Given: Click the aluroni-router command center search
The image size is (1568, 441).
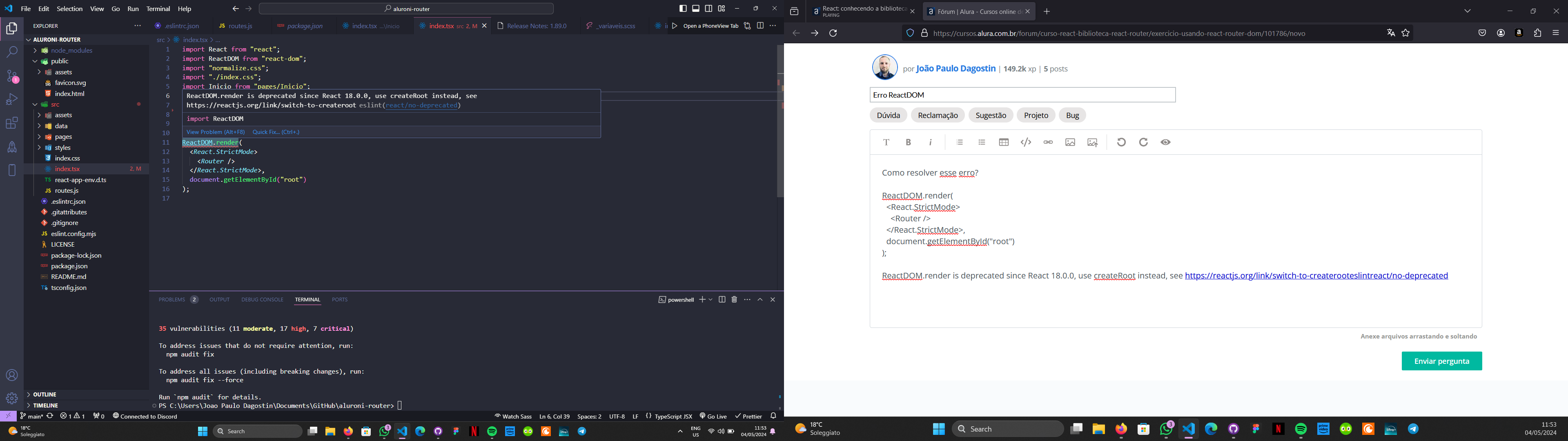Looking at the screenshot, I should pos(407,9).
